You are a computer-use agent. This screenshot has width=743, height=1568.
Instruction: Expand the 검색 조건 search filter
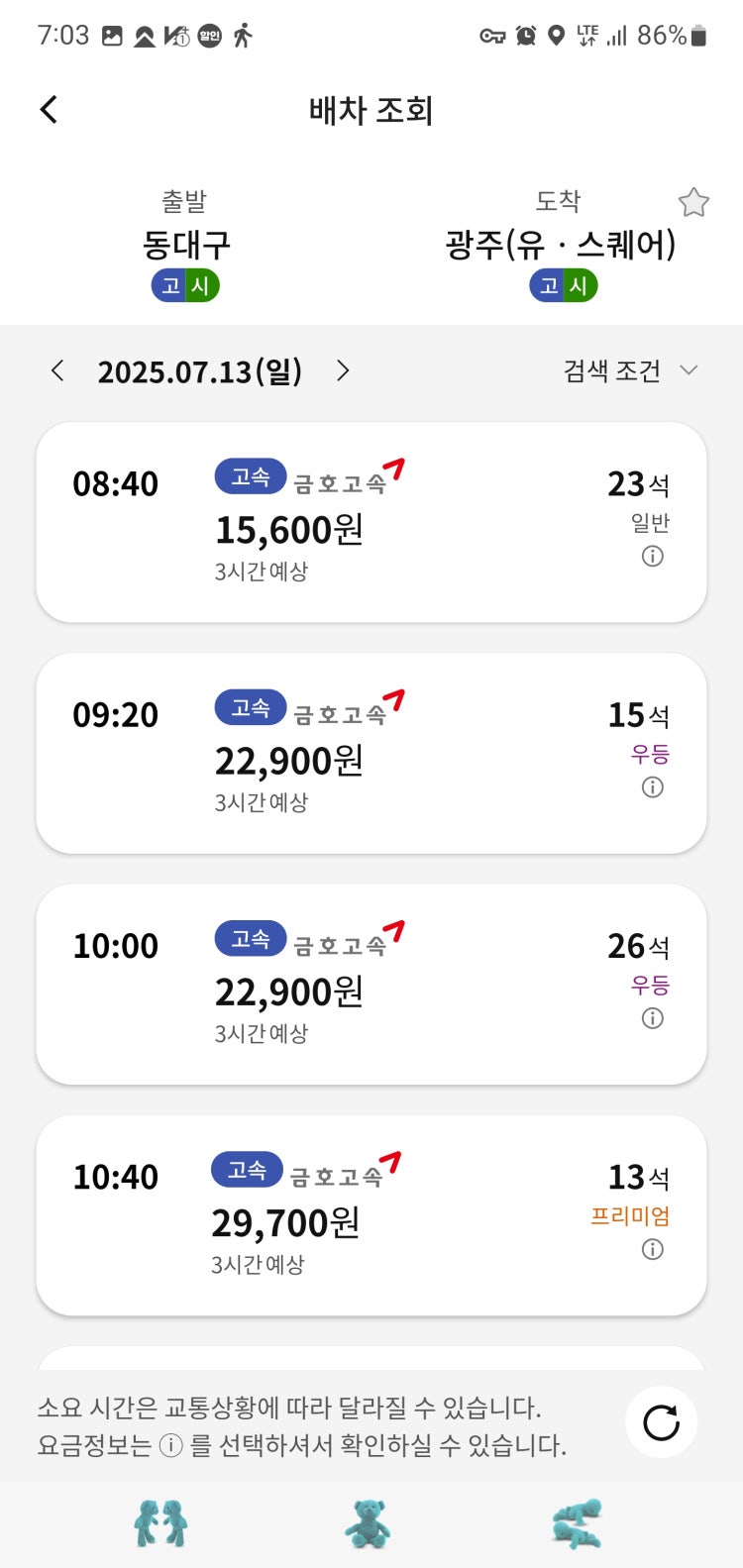[631, 370]
